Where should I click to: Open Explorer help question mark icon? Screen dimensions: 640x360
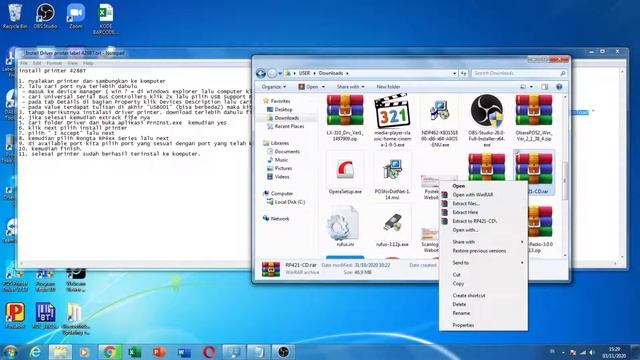pos(559,87)
